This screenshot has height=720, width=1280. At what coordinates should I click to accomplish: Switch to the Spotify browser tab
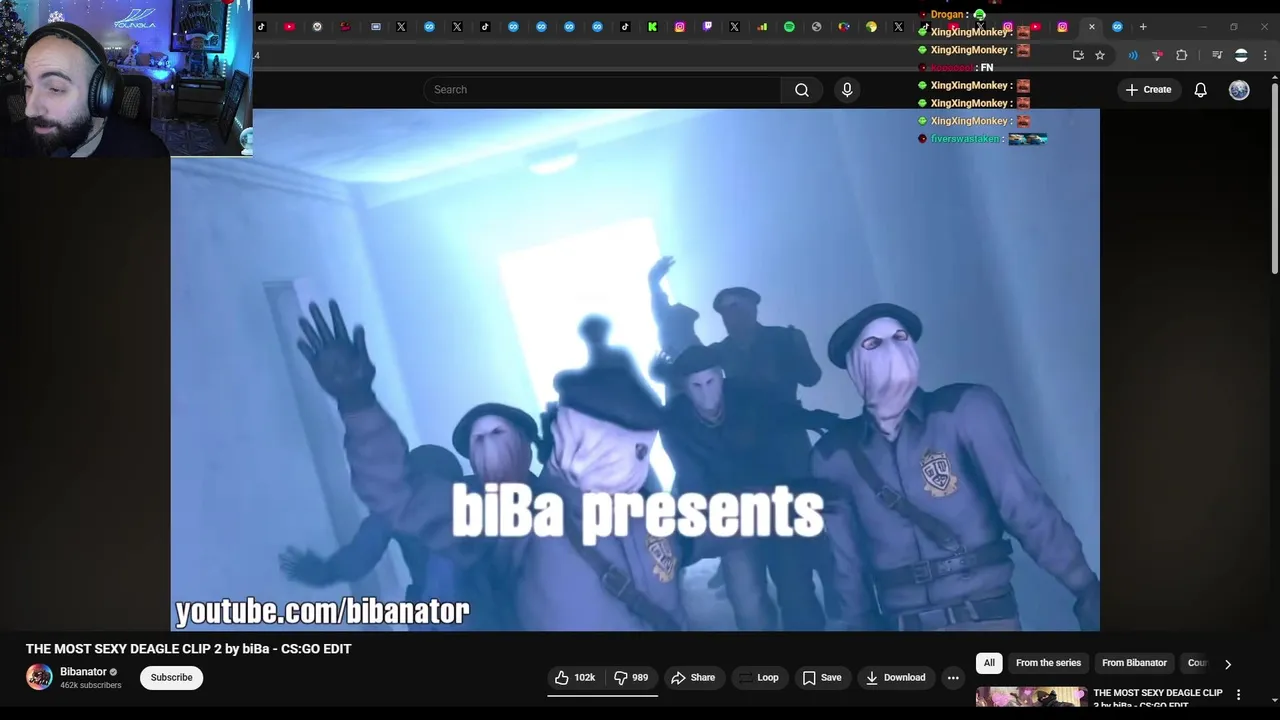tap(789, 27)
